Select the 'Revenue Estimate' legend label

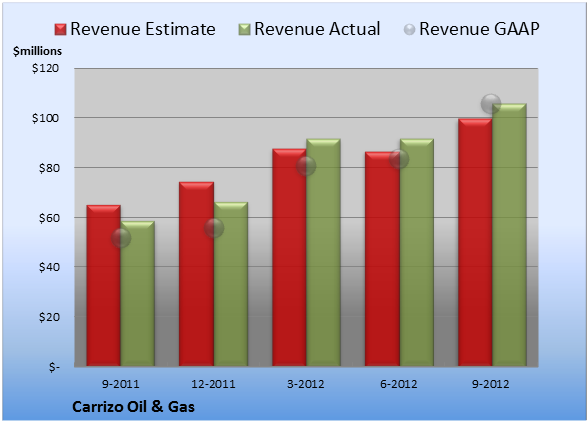pyautogui.click(x=143, y=29)
